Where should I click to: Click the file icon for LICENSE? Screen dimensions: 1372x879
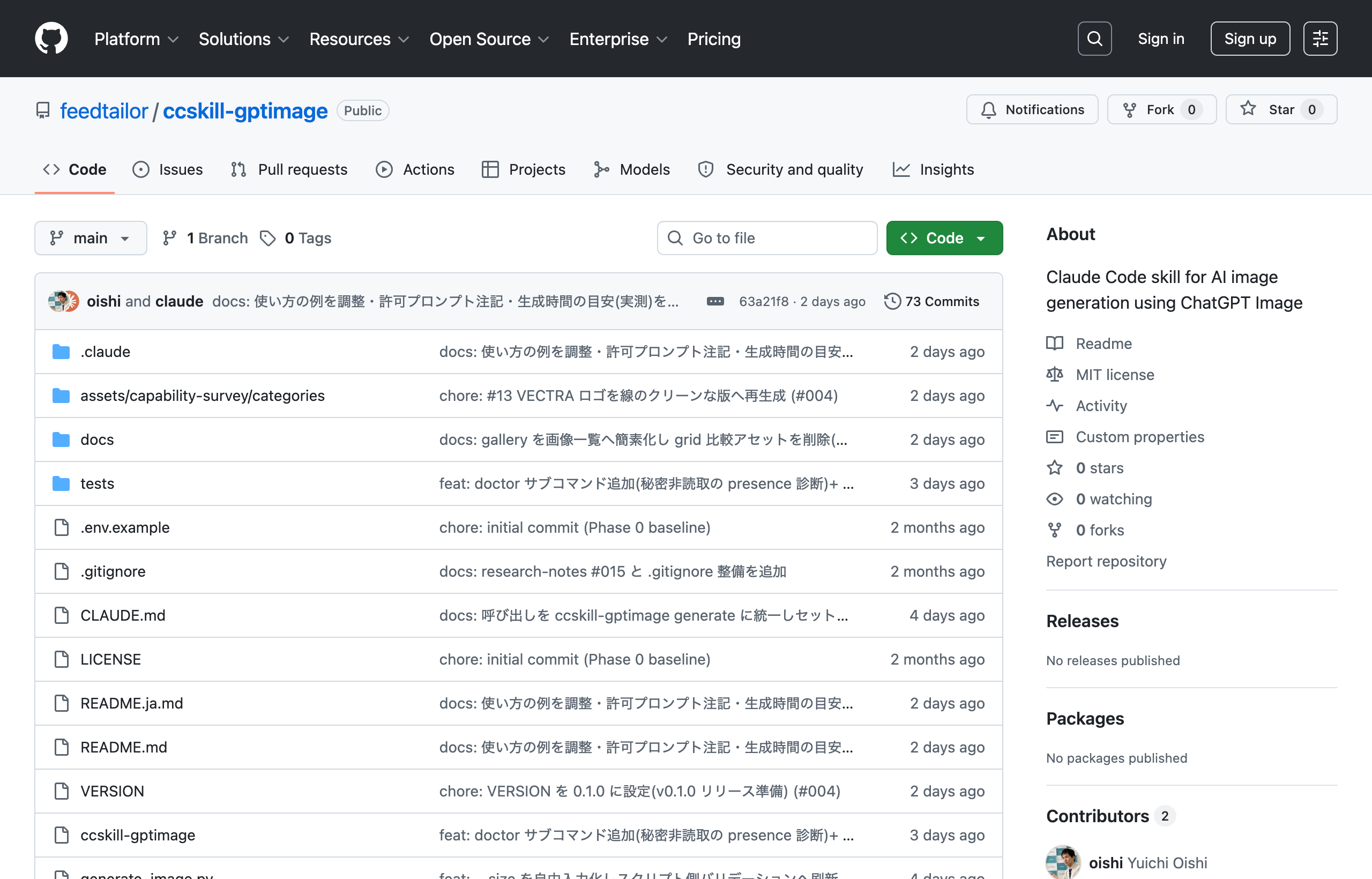click(61, 659)
